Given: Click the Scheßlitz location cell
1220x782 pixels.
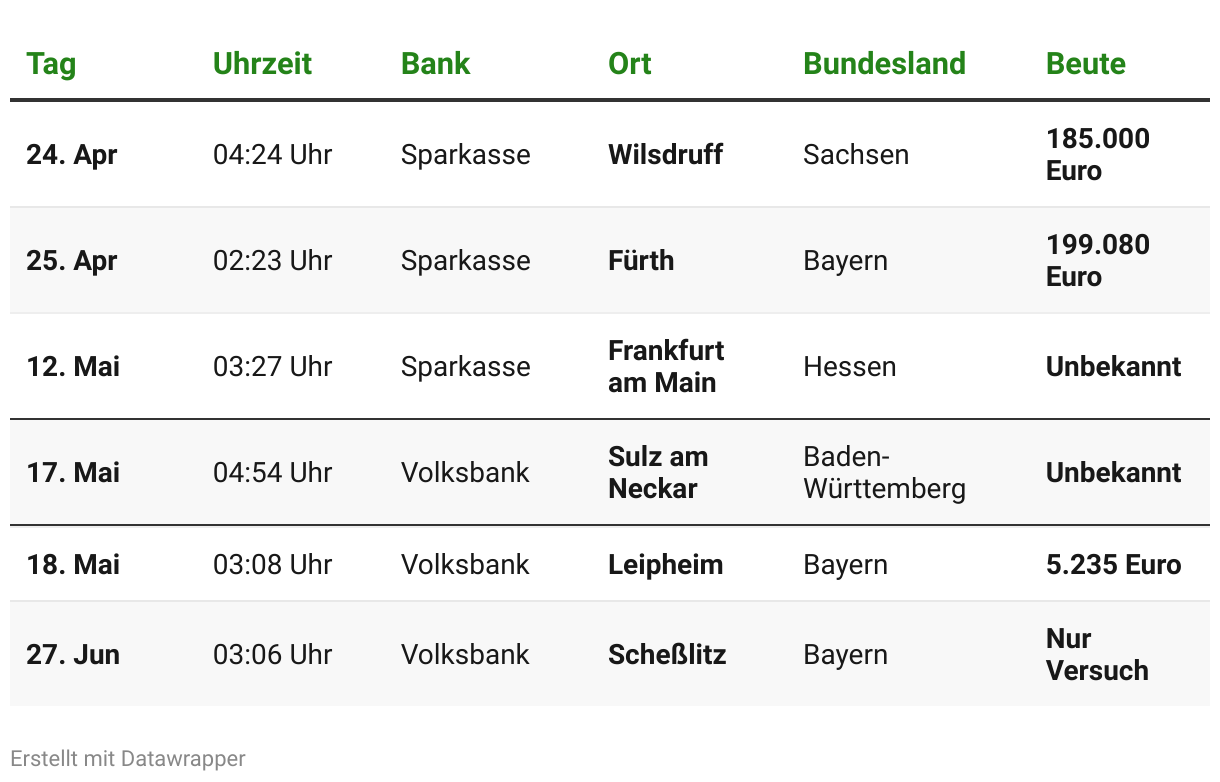Looking at the screenshot, I should [x=667, y=655].
